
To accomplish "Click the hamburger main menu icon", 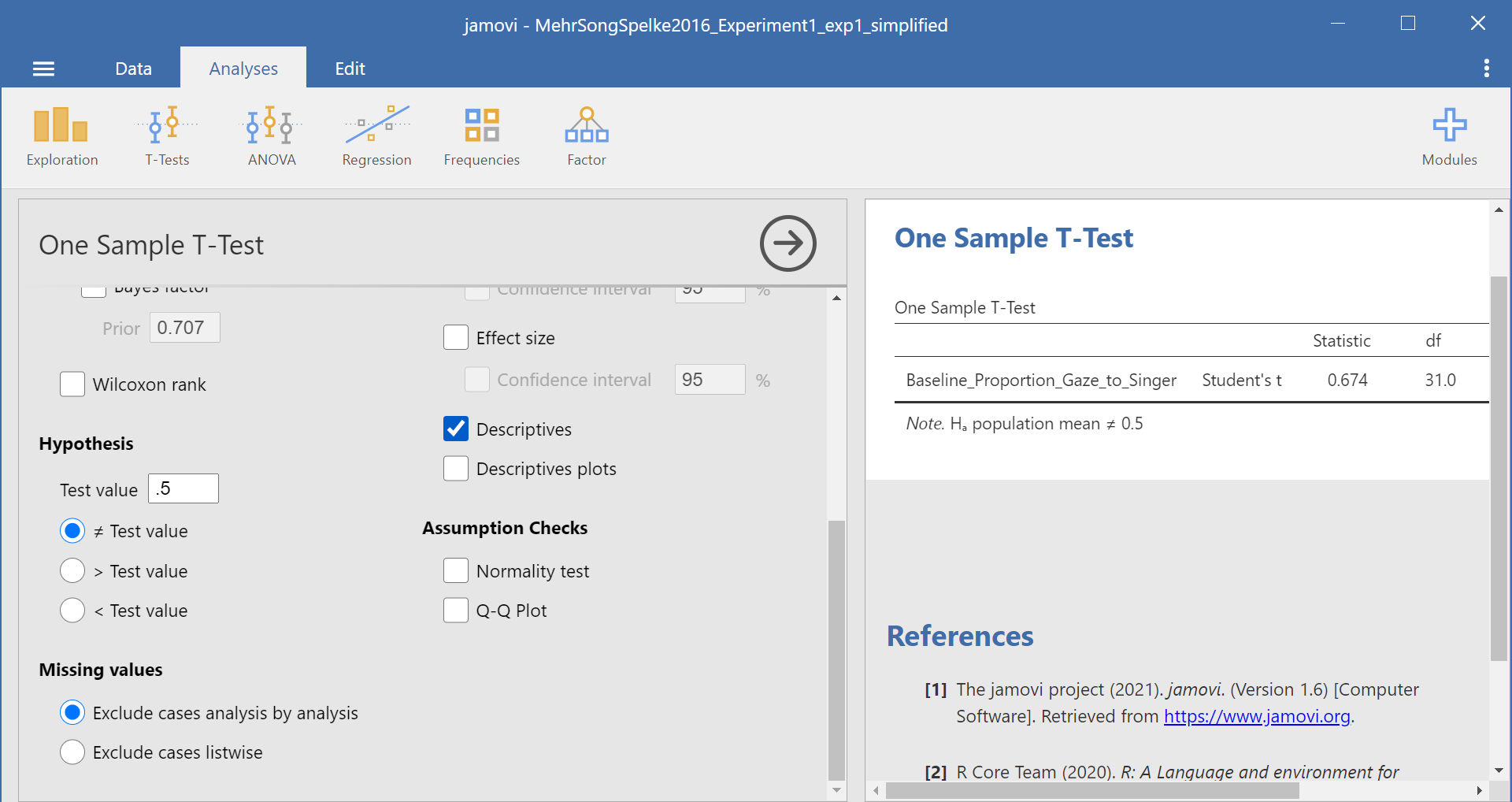I will pyautogui.click(x=43, y=69).
